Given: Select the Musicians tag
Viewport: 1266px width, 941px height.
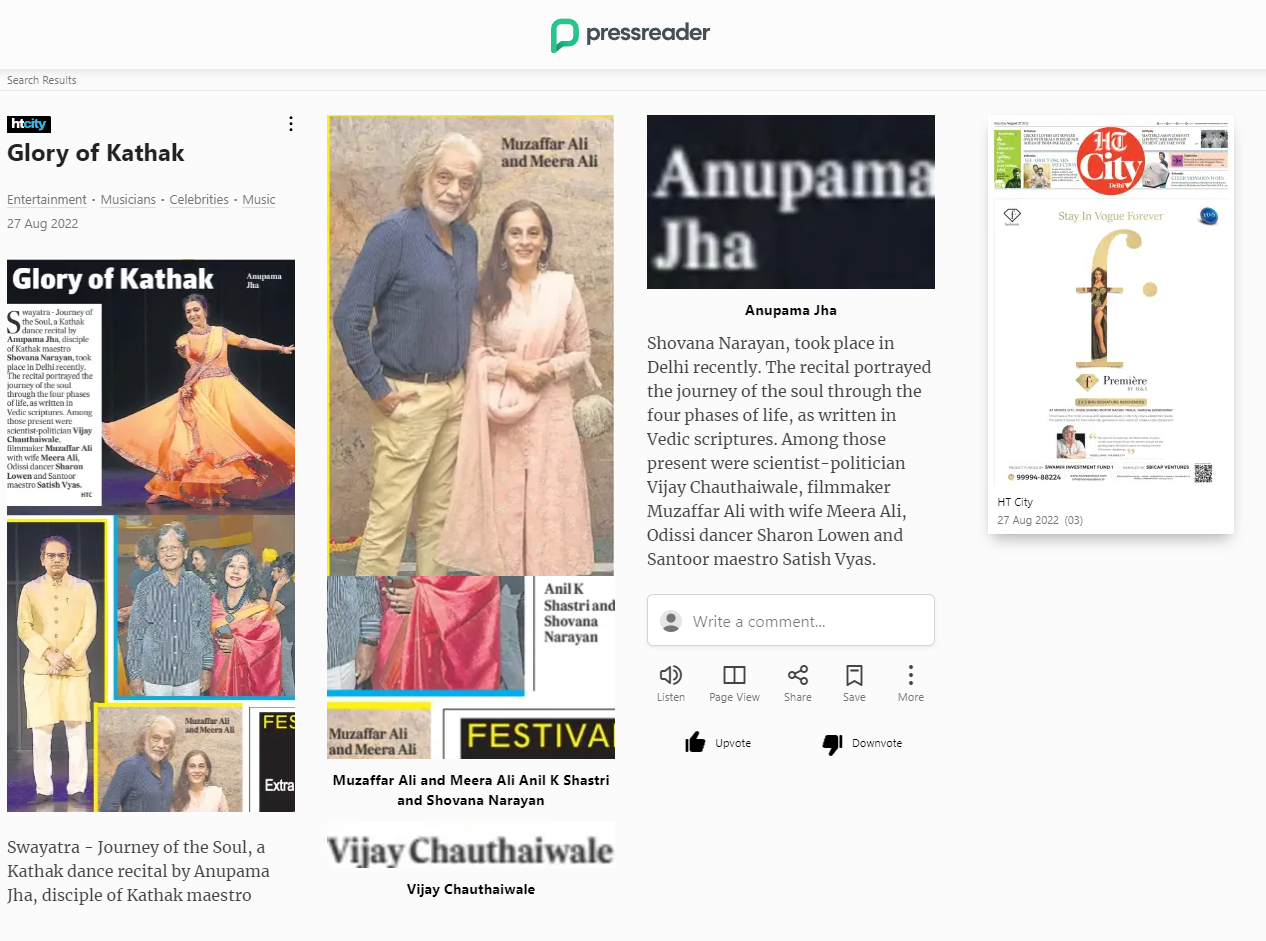Looking at the screenshot, I should click(128, 200).
